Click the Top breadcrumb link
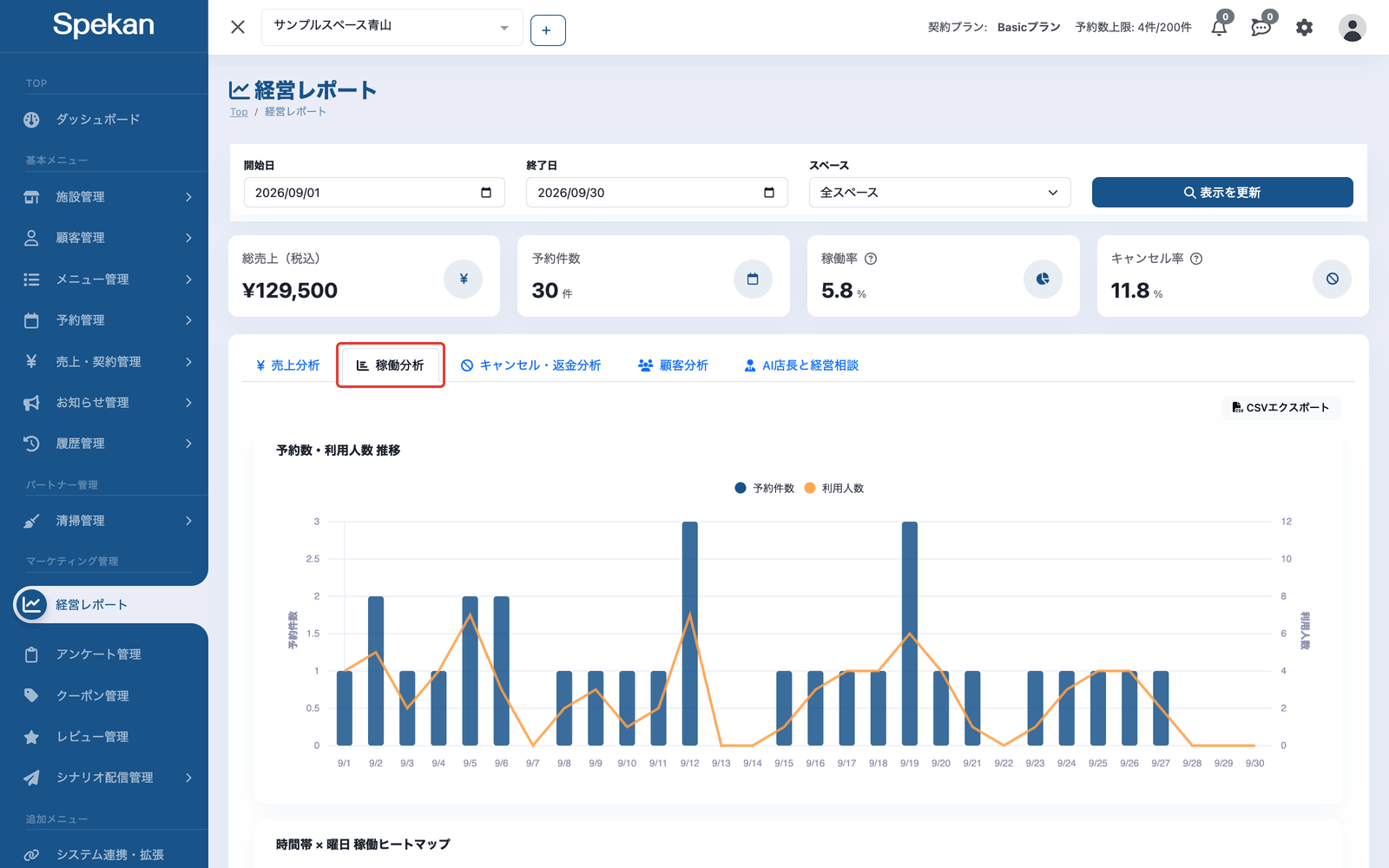1389x868 pixels. (239, 112)
